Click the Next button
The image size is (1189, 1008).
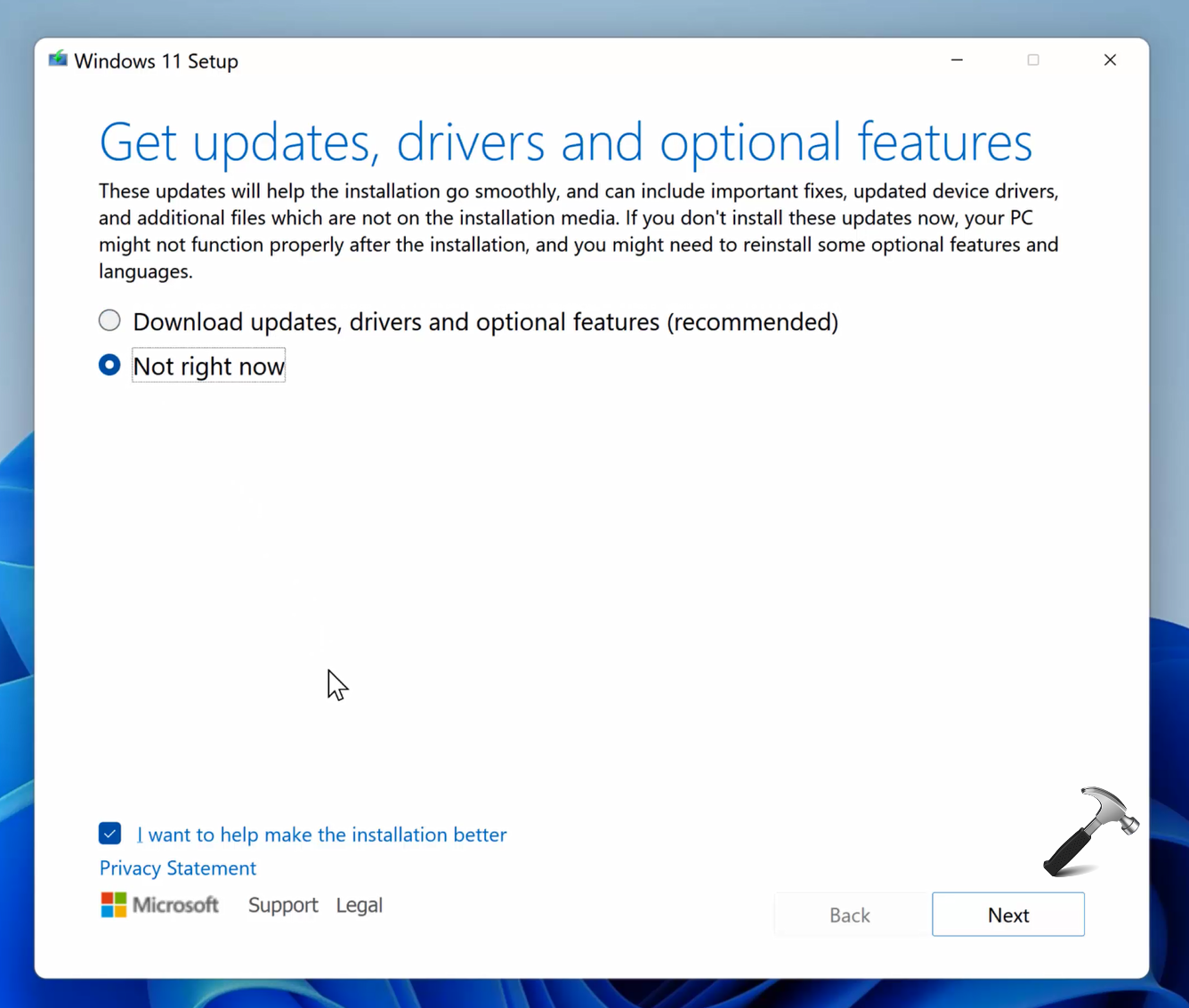coord(1008,915)
